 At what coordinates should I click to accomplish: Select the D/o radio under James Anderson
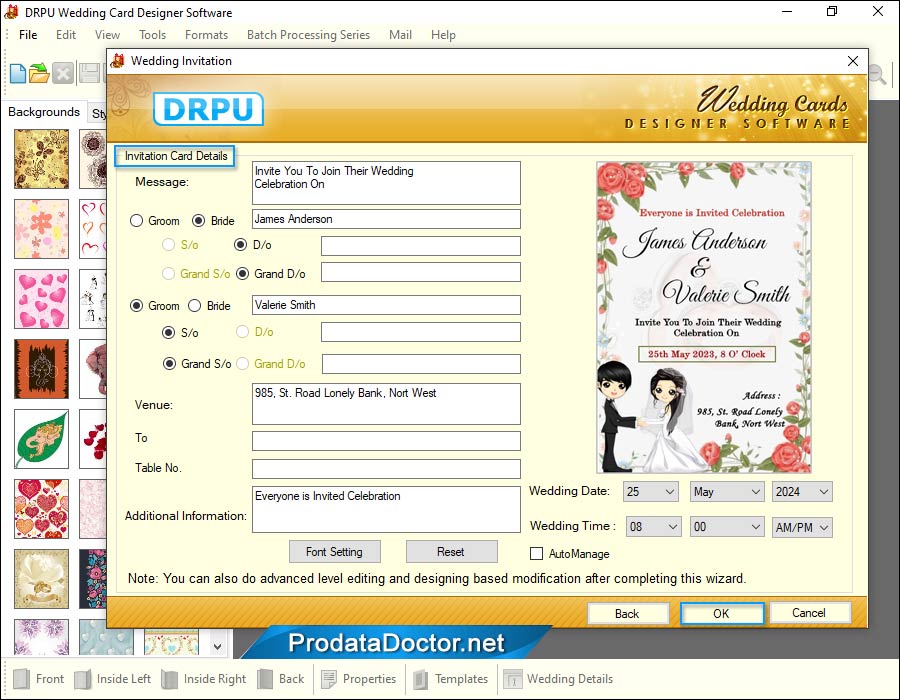pyautogui.click(x=240, y=245)
